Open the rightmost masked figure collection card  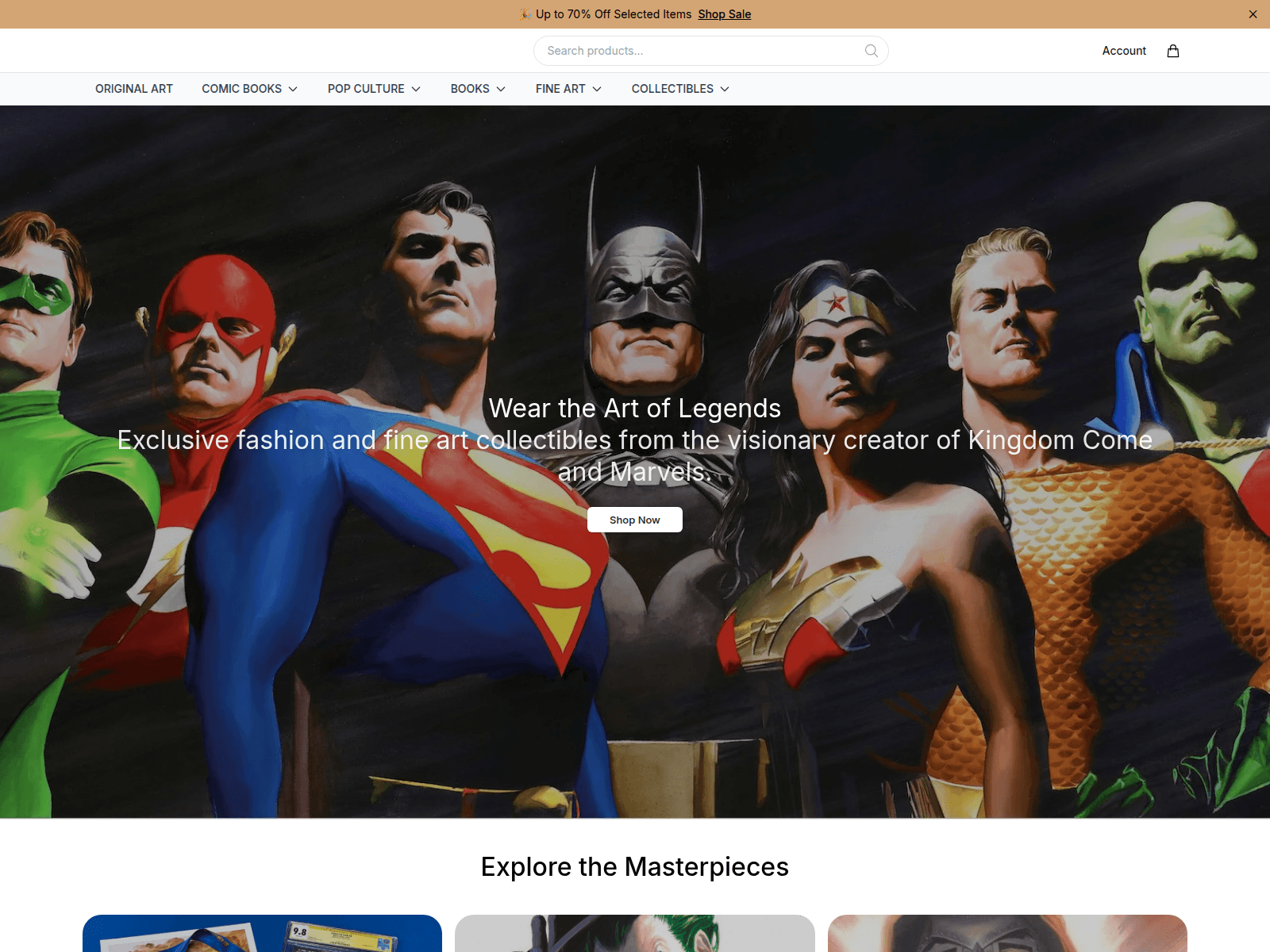[x=1007, y=934]
